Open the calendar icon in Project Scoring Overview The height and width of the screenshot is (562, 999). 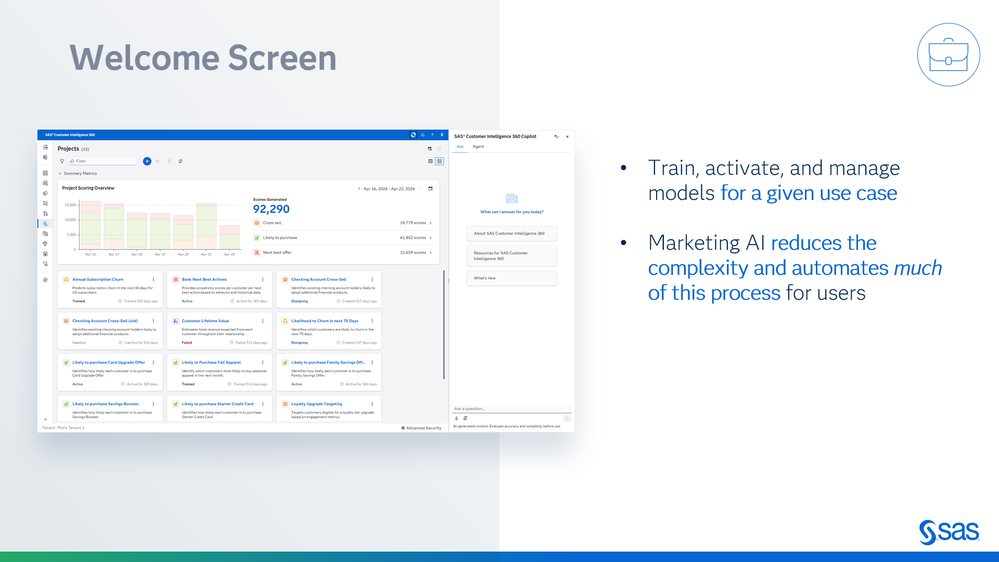[x=430, y=189]
